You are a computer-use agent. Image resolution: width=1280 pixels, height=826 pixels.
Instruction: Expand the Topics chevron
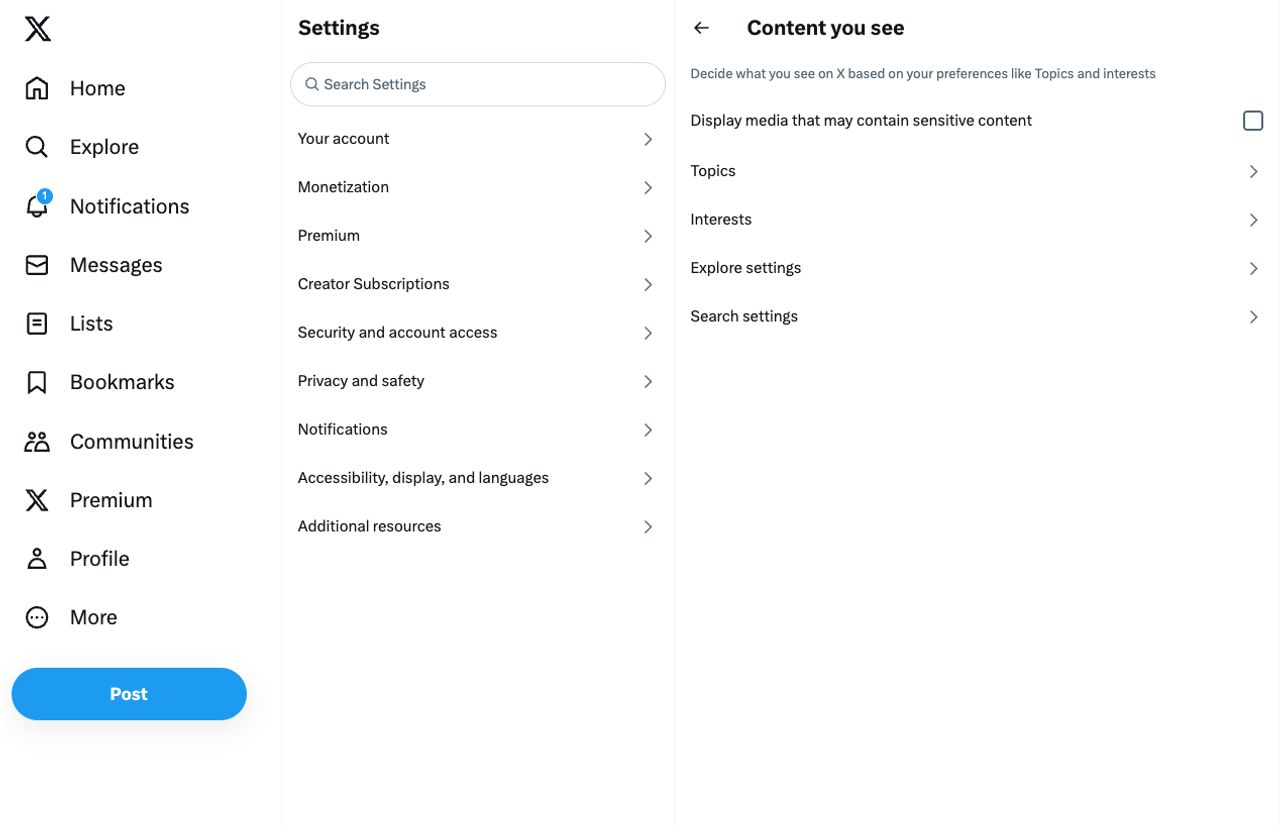(1253, 172)
